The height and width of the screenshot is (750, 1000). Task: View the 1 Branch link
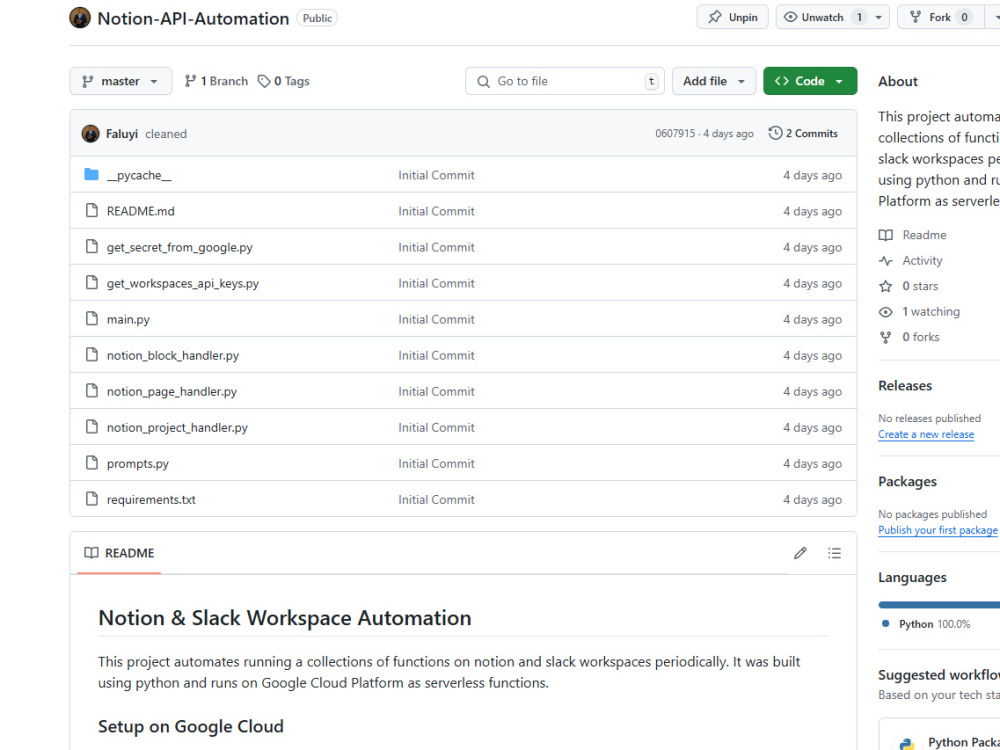[x=216, y=81]
